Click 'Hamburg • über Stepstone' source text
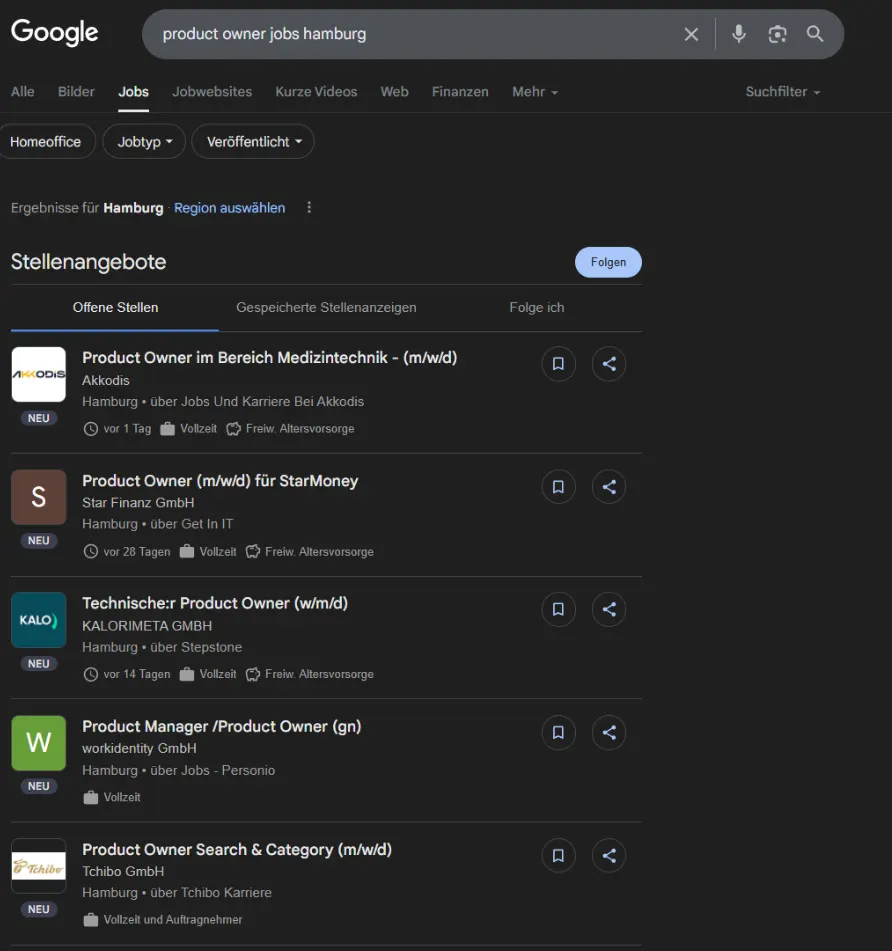 pos(162,647)
